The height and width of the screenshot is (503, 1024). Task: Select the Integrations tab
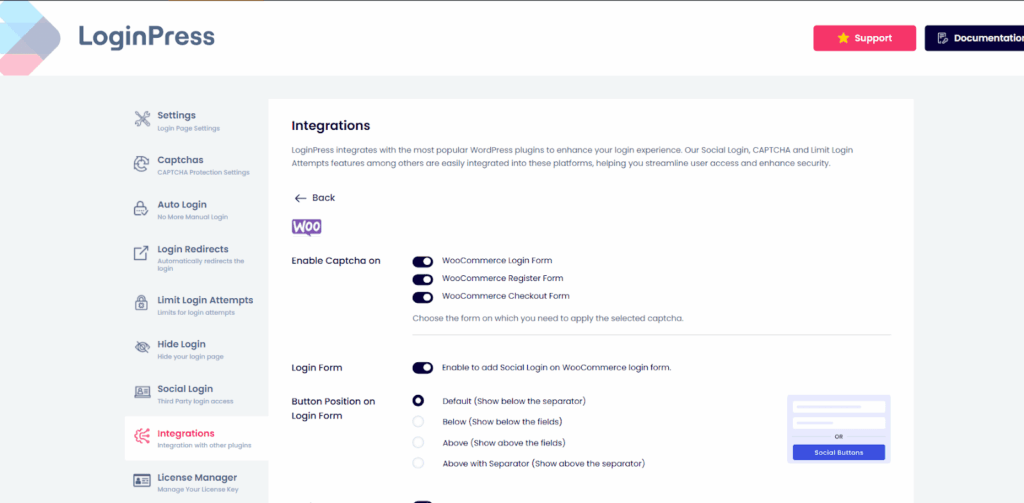pyautogui.click(x=196, y=438)
